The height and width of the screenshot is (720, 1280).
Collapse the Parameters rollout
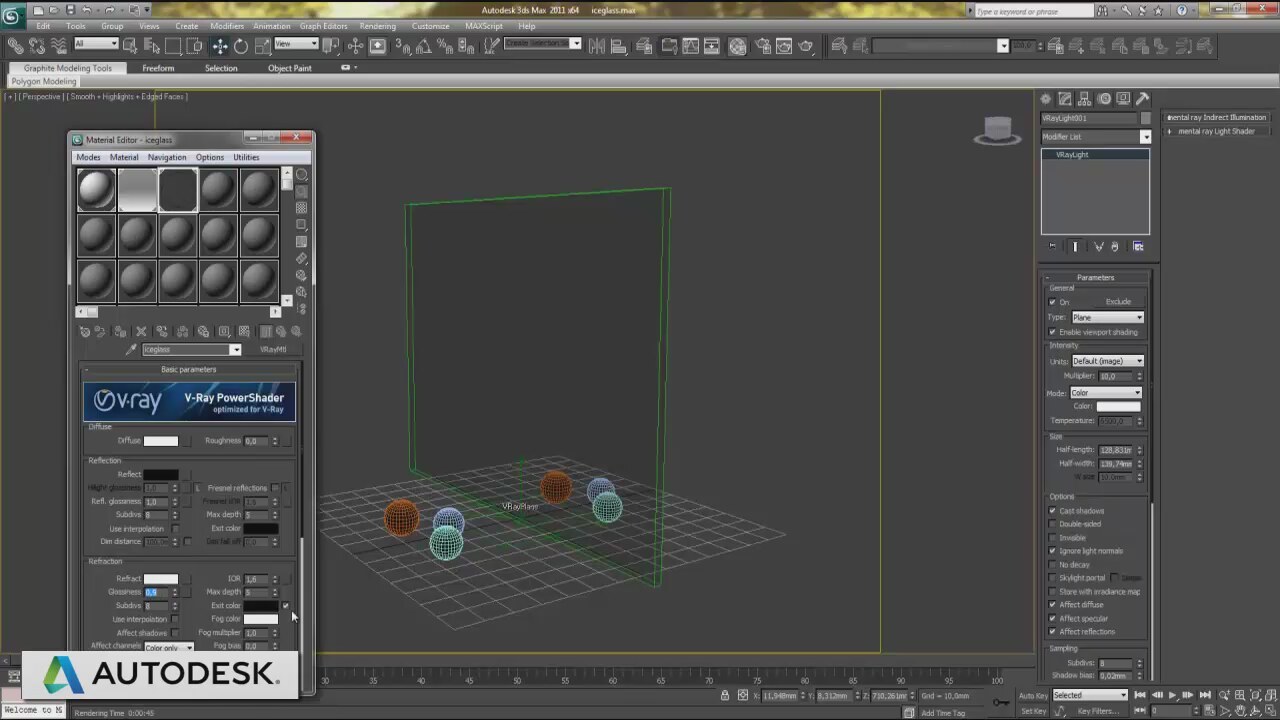(x=1095, y=277)
